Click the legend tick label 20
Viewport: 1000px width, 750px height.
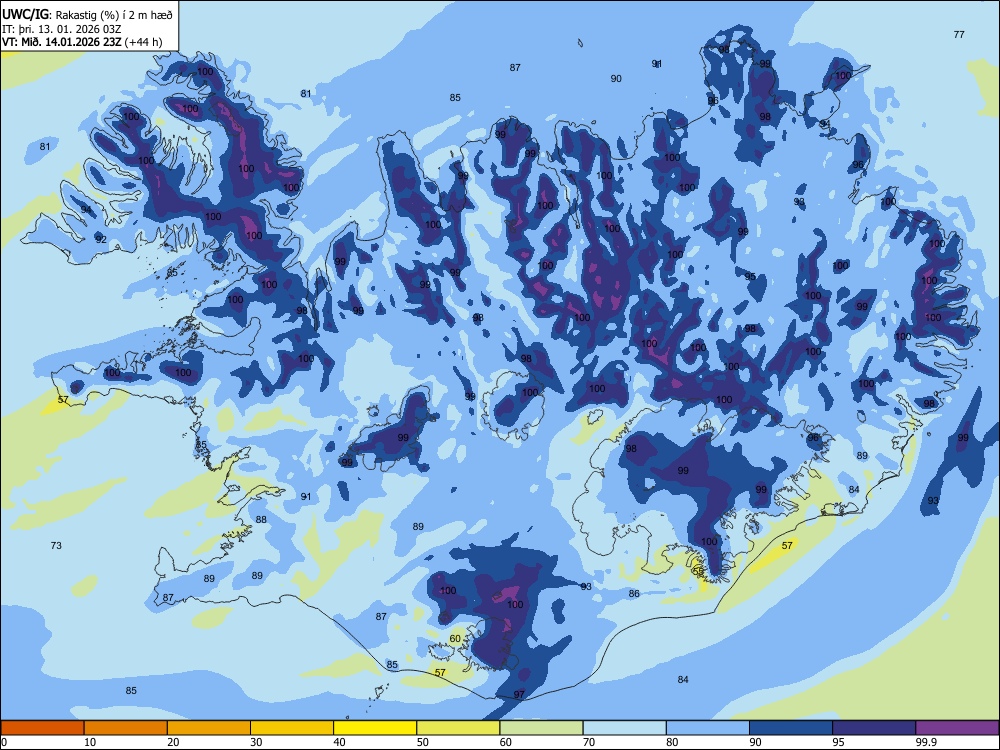(173, 742)
